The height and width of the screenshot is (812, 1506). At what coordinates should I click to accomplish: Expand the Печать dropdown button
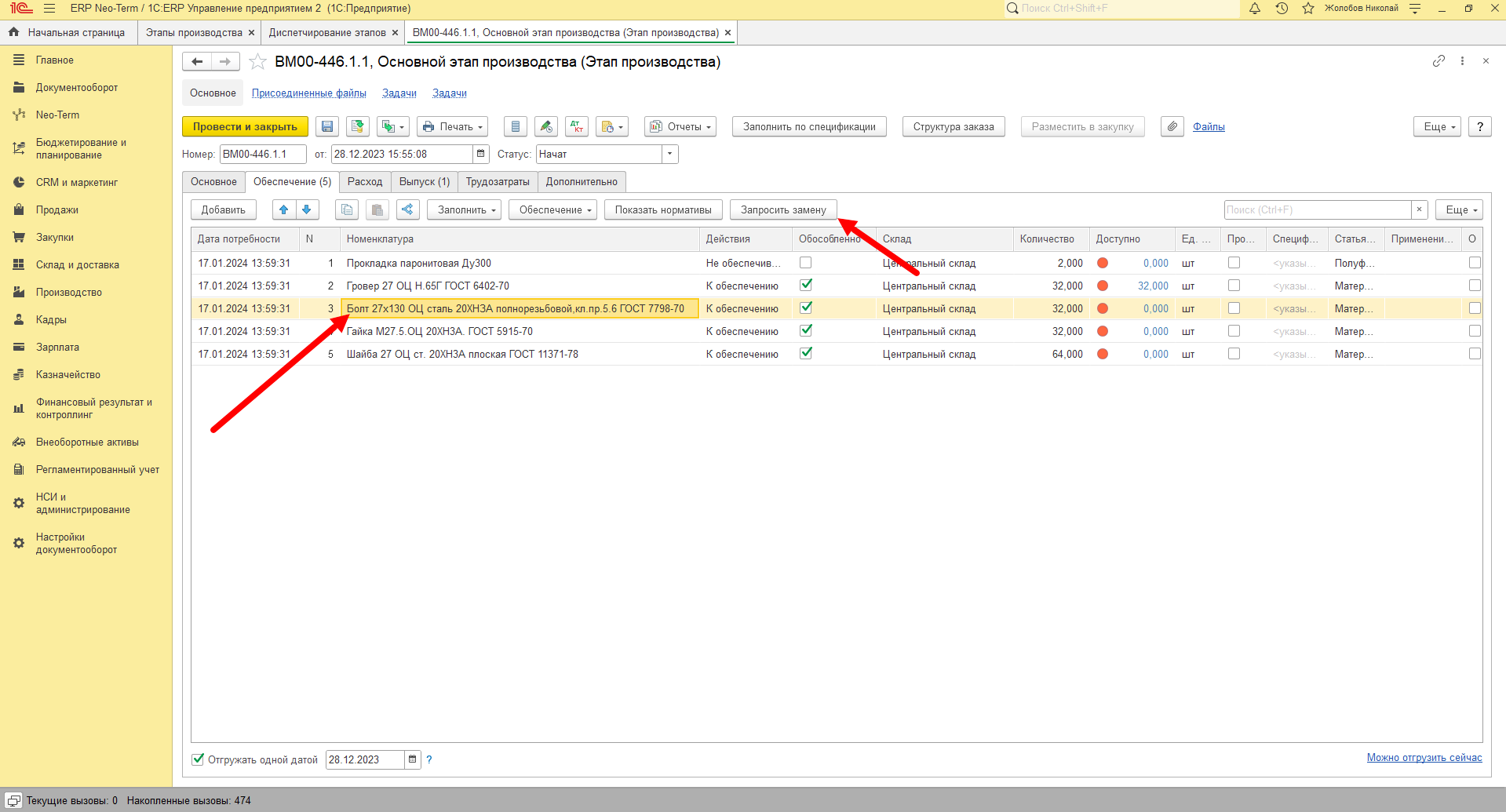[453, 126]
